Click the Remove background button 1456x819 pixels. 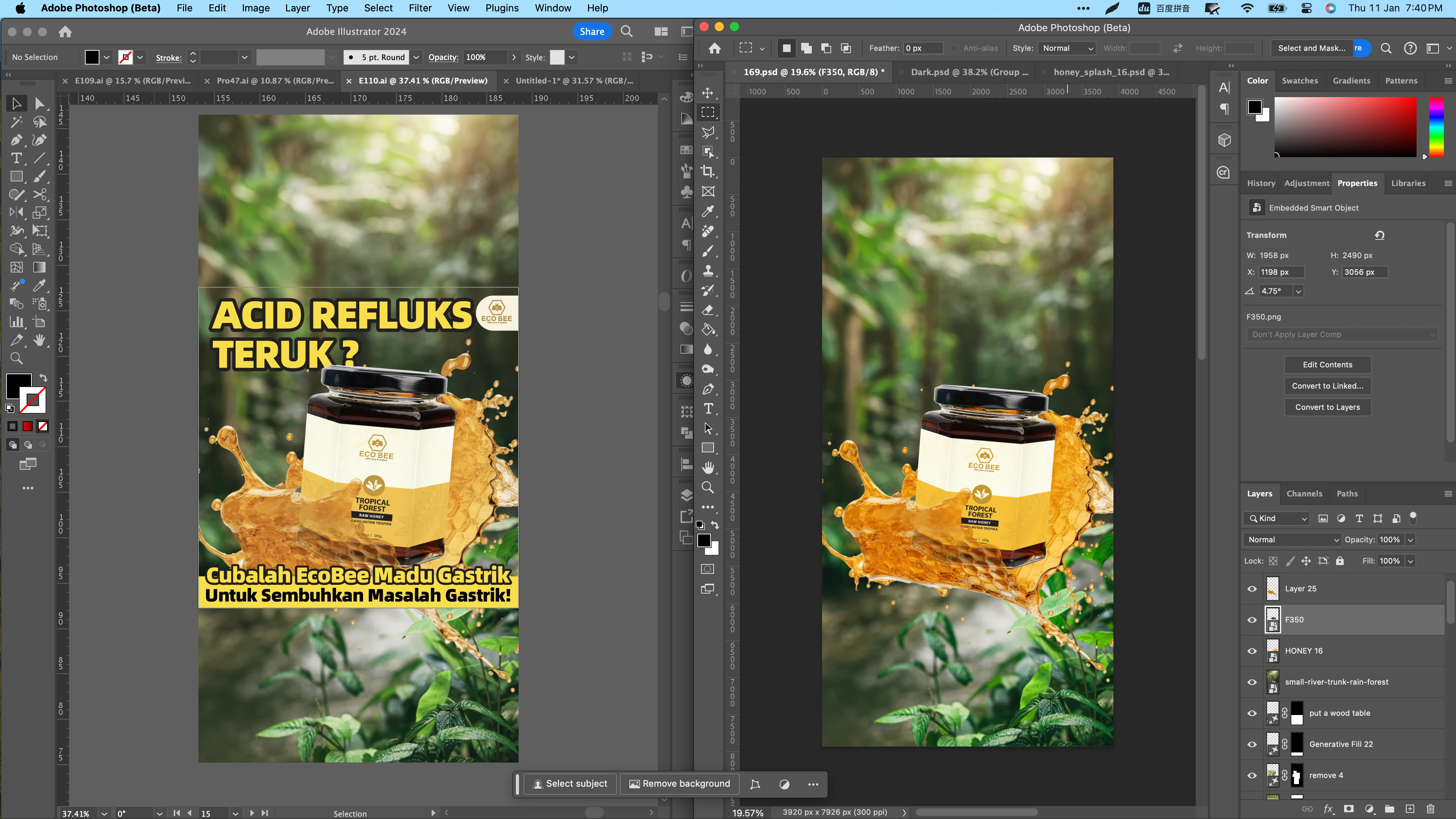[679, 783]
